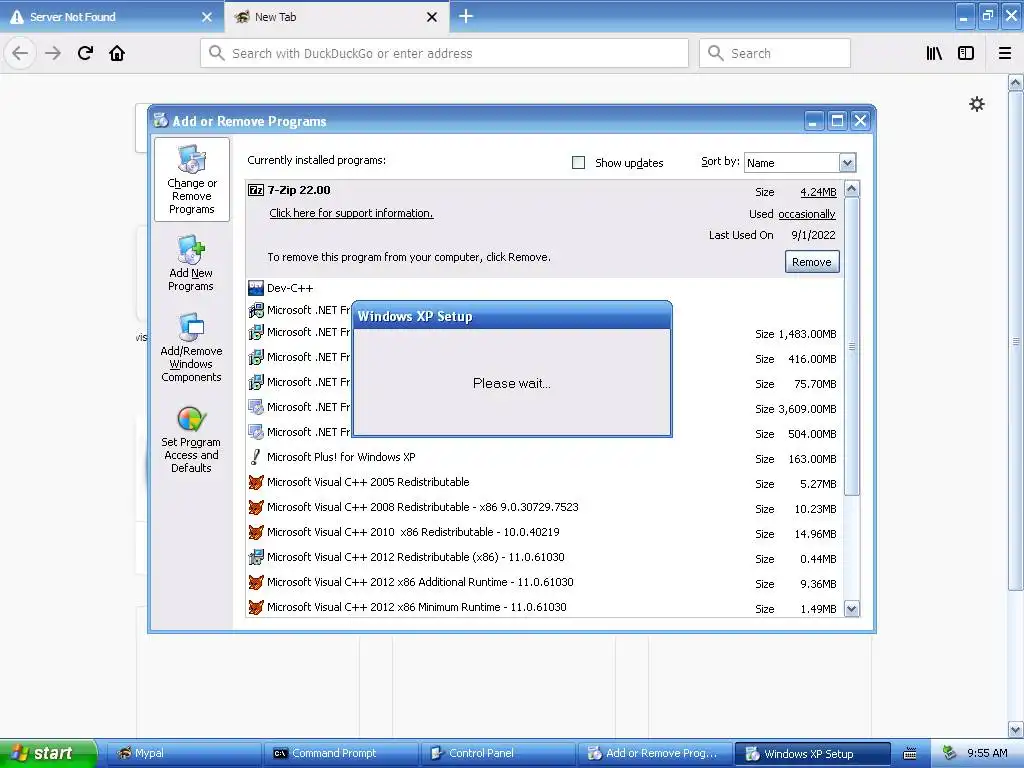Focus the DuckDuckGo address bar
This screenshot has height=768, width=1024.
coord(444,53)
